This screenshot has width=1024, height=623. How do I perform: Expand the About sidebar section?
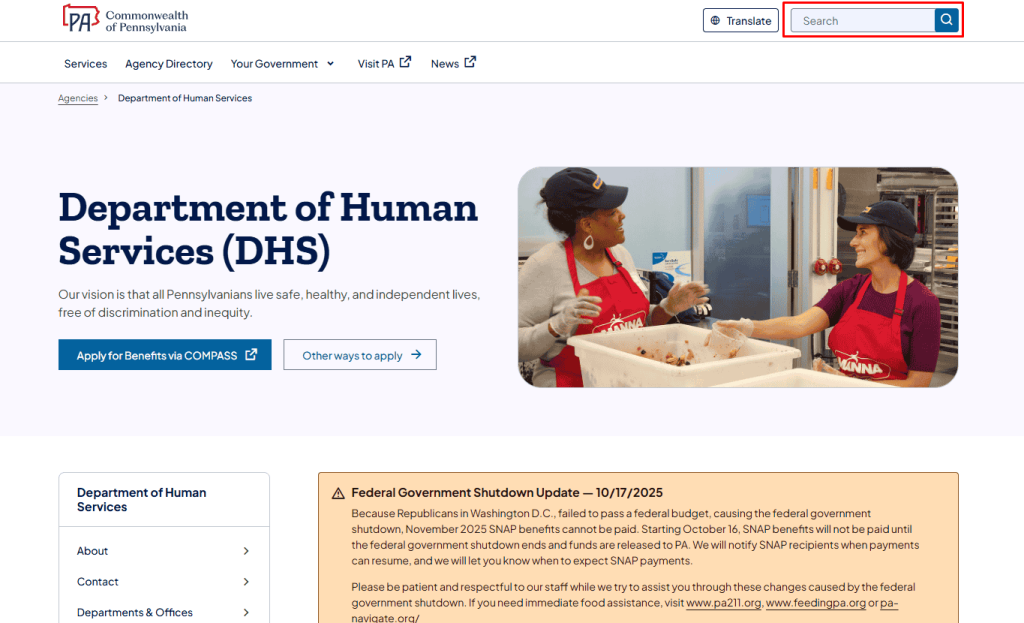[x=246, y=551]
